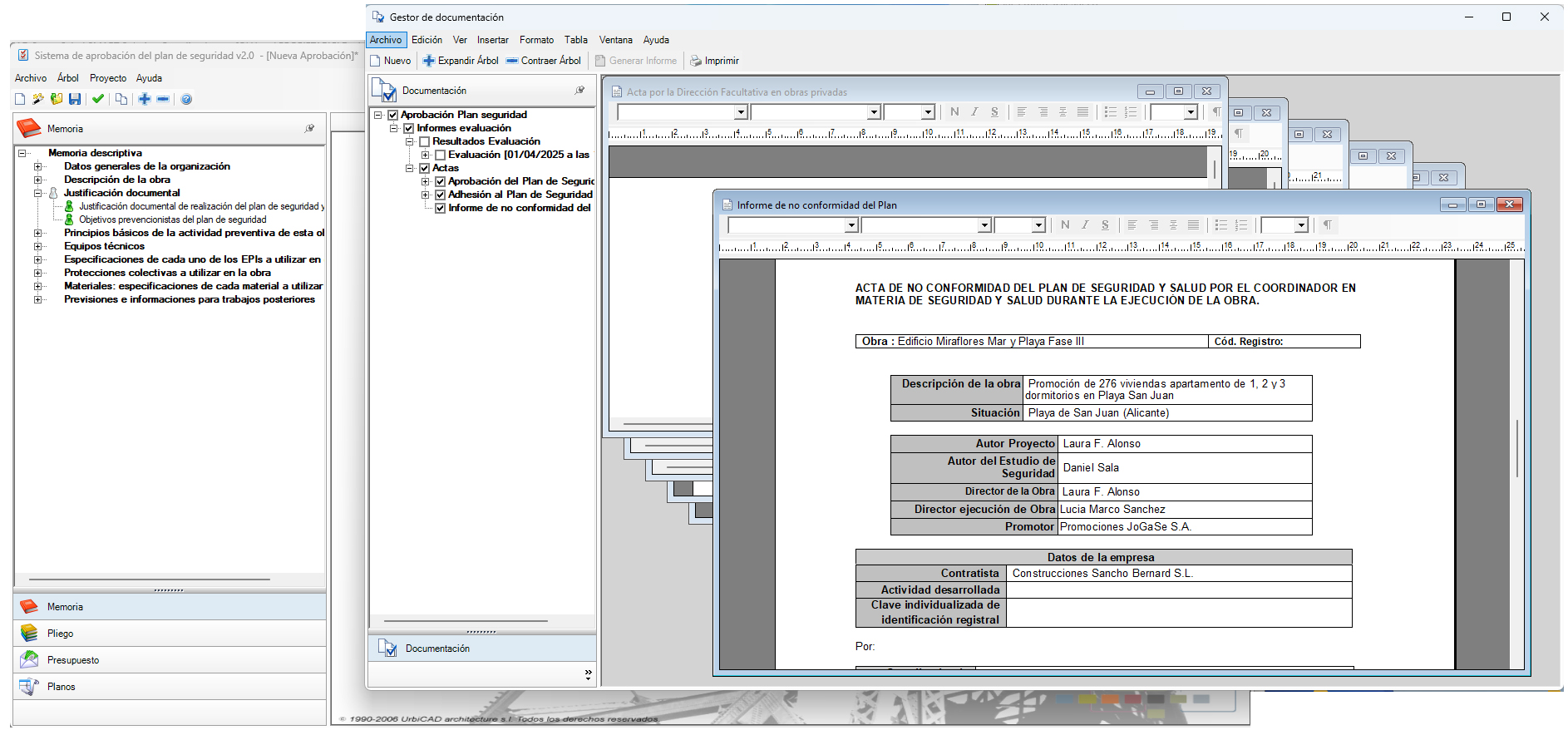Toggle Aprobación Plan seguridad checkbox

coord(392,115)
